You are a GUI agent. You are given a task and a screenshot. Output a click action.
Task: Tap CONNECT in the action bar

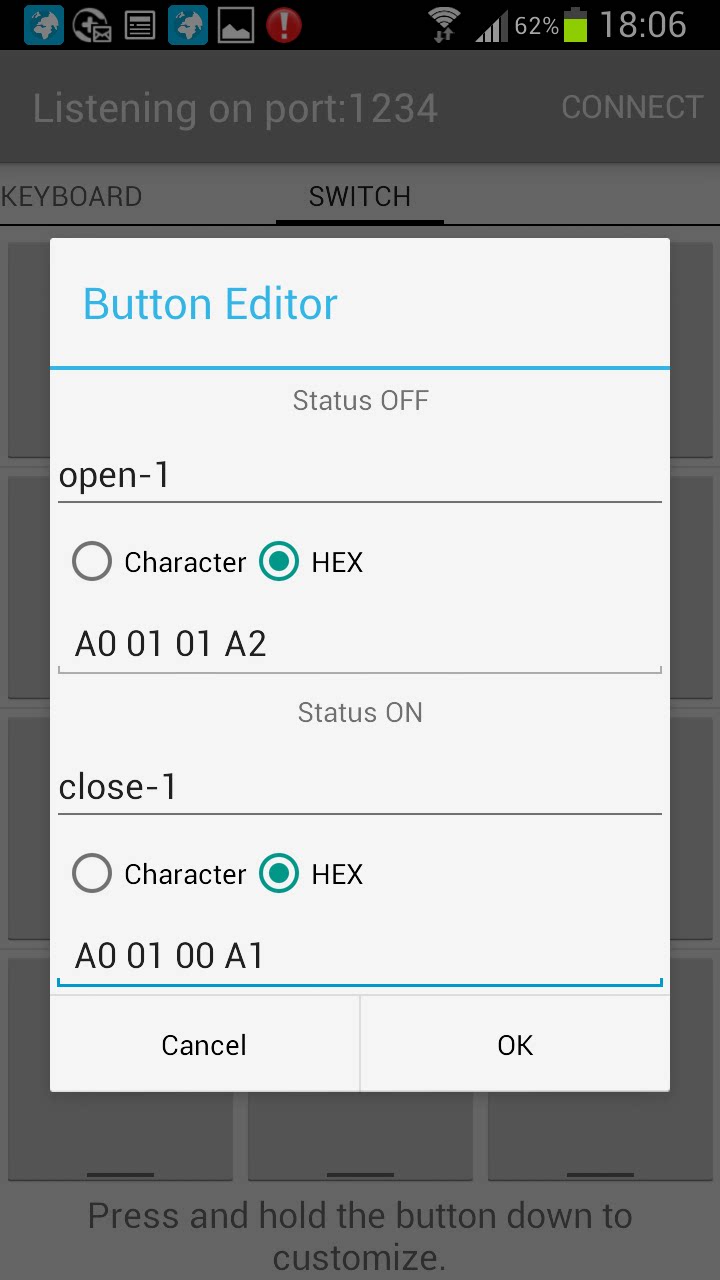pos(632,107)
